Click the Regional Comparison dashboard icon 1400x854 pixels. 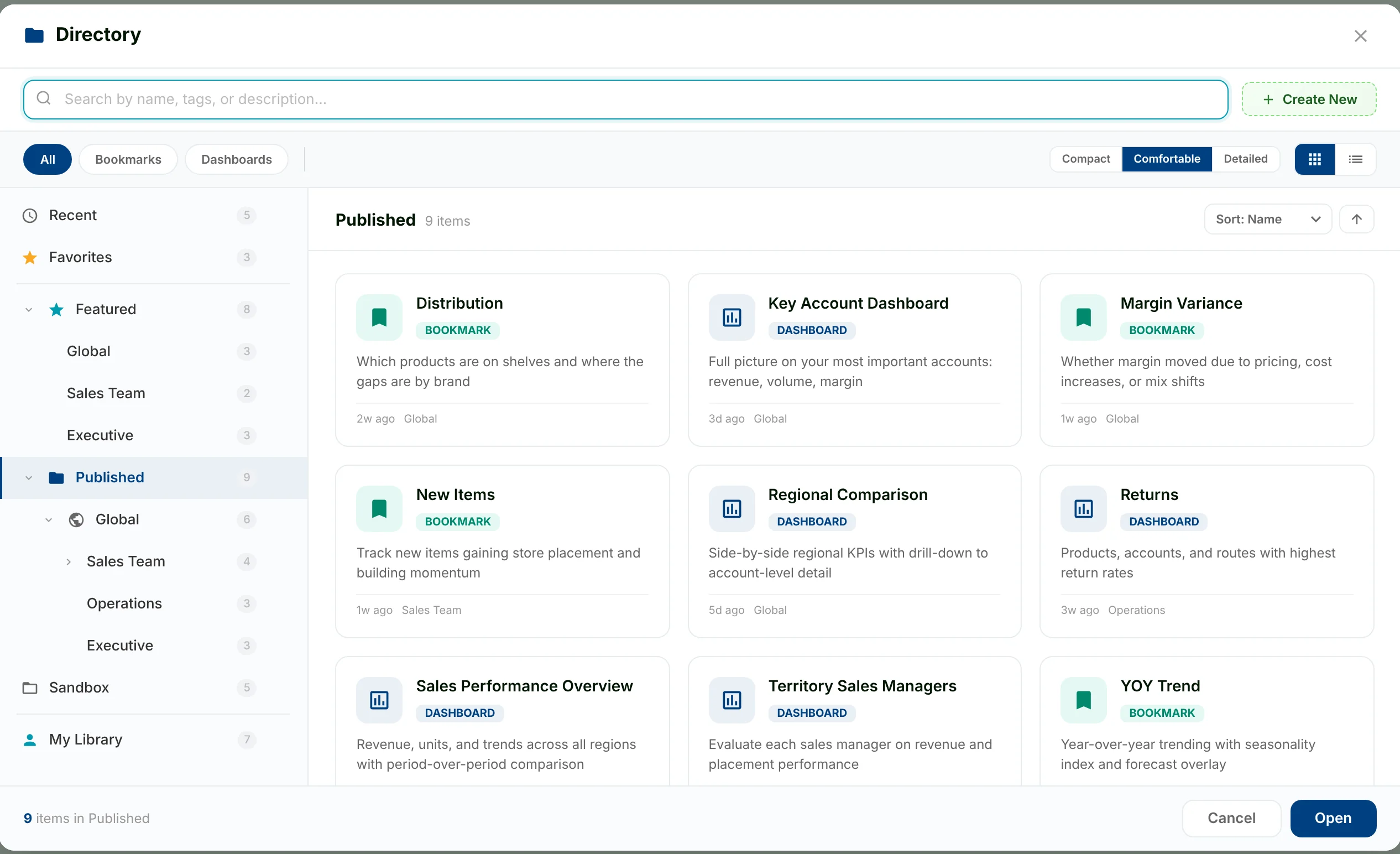(x=732, y=508)
